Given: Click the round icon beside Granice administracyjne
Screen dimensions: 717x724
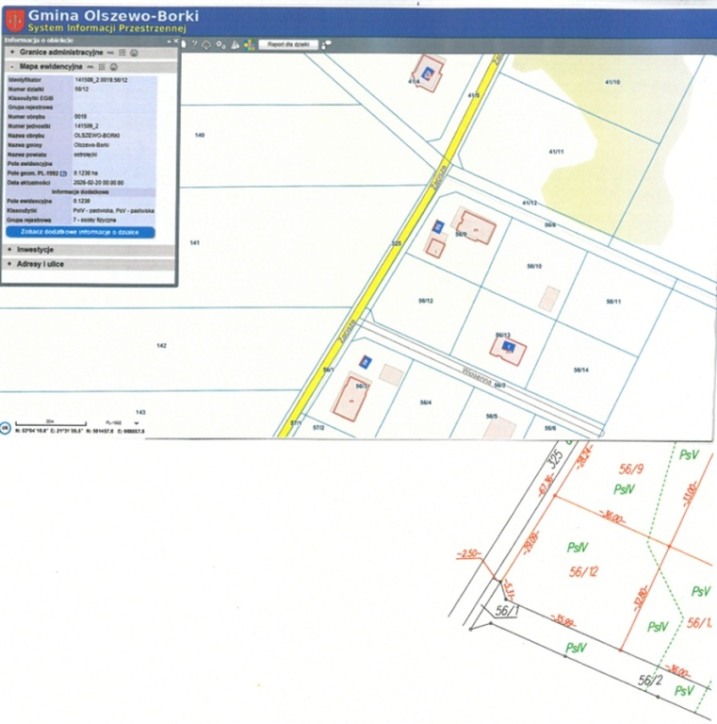Looking at the screenshot, I should [132, 51].
